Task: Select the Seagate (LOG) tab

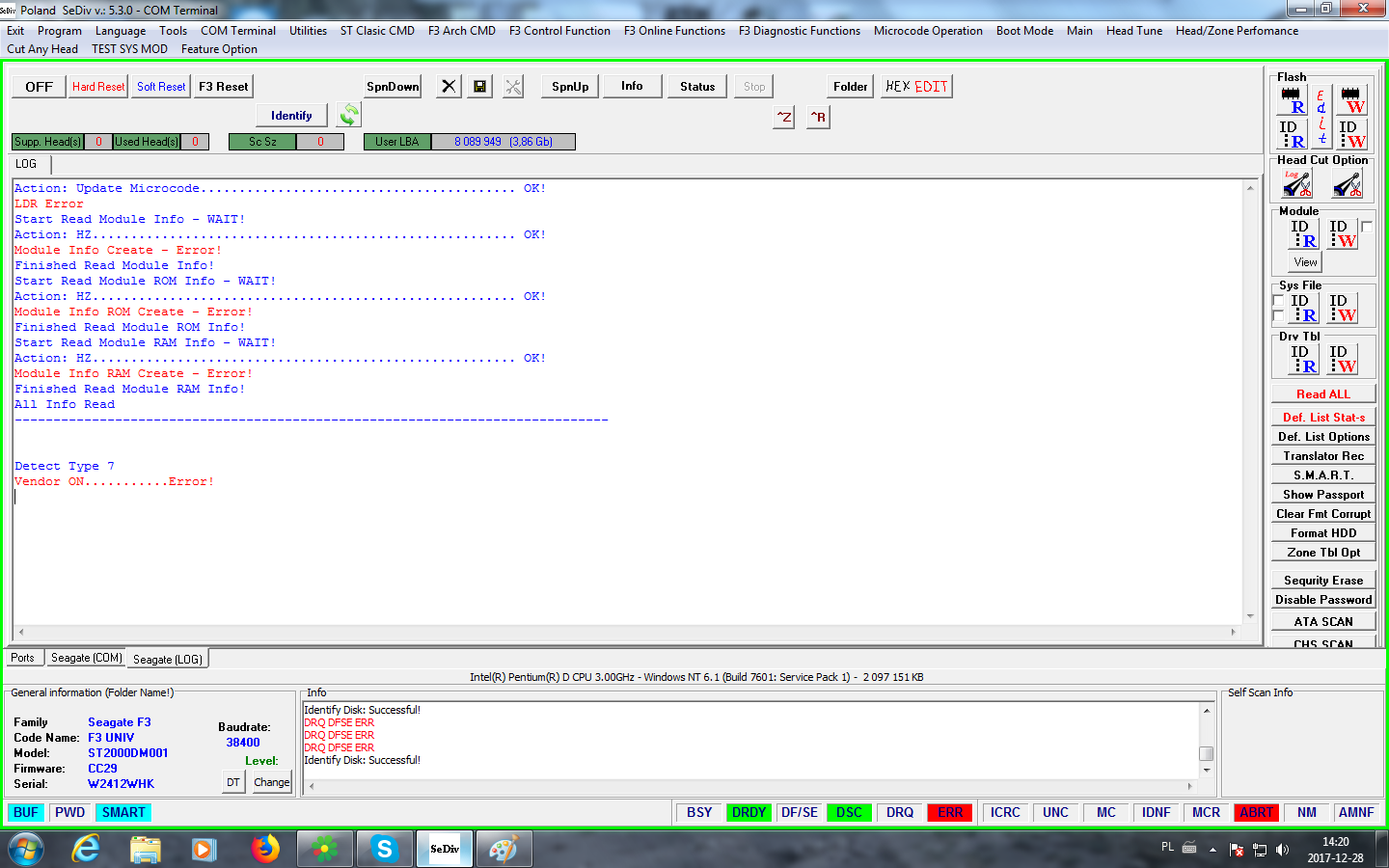Action: tap(168, 659)
